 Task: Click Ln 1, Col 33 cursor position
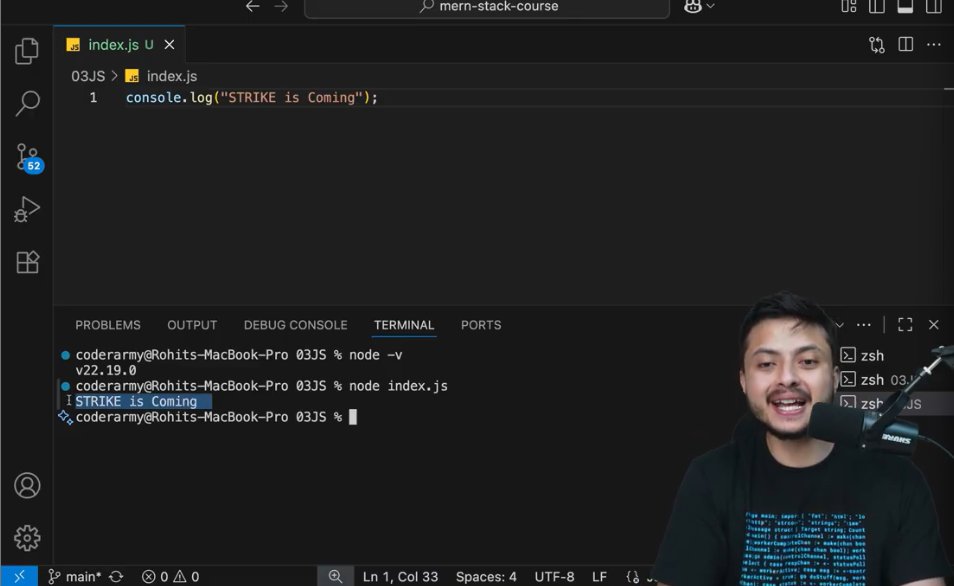tap(400, 576)
